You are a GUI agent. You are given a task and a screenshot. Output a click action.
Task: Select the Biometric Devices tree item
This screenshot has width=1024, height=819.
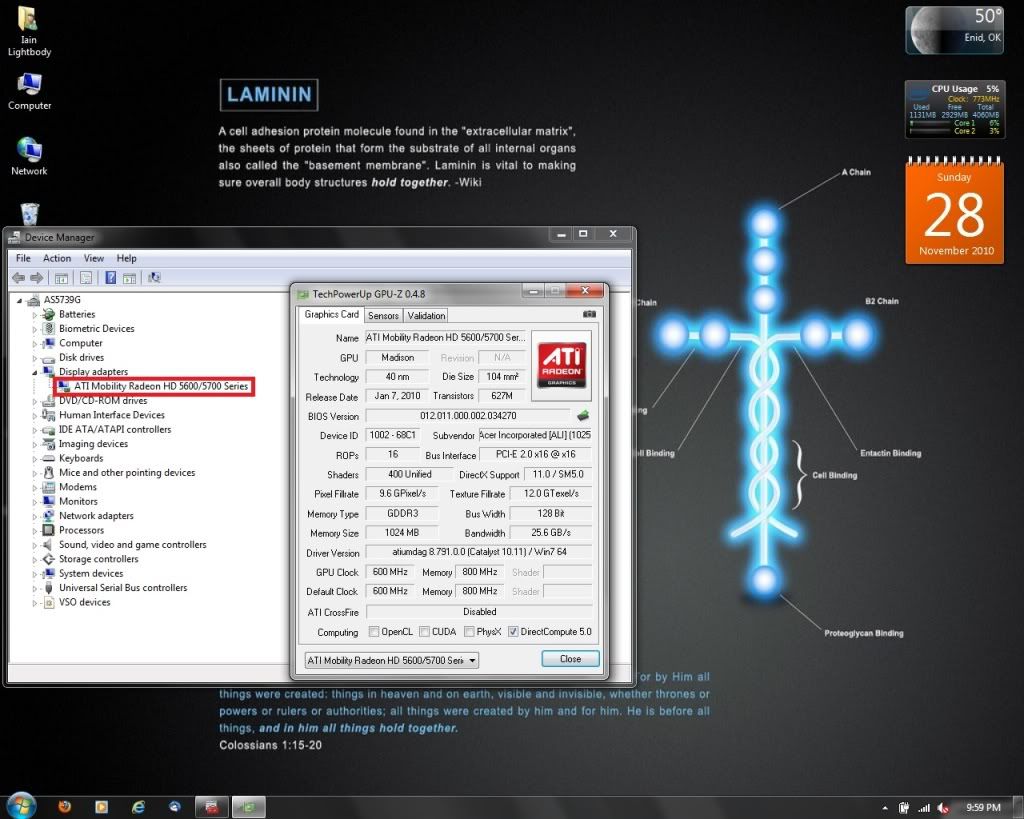click(x=97, y=329)
